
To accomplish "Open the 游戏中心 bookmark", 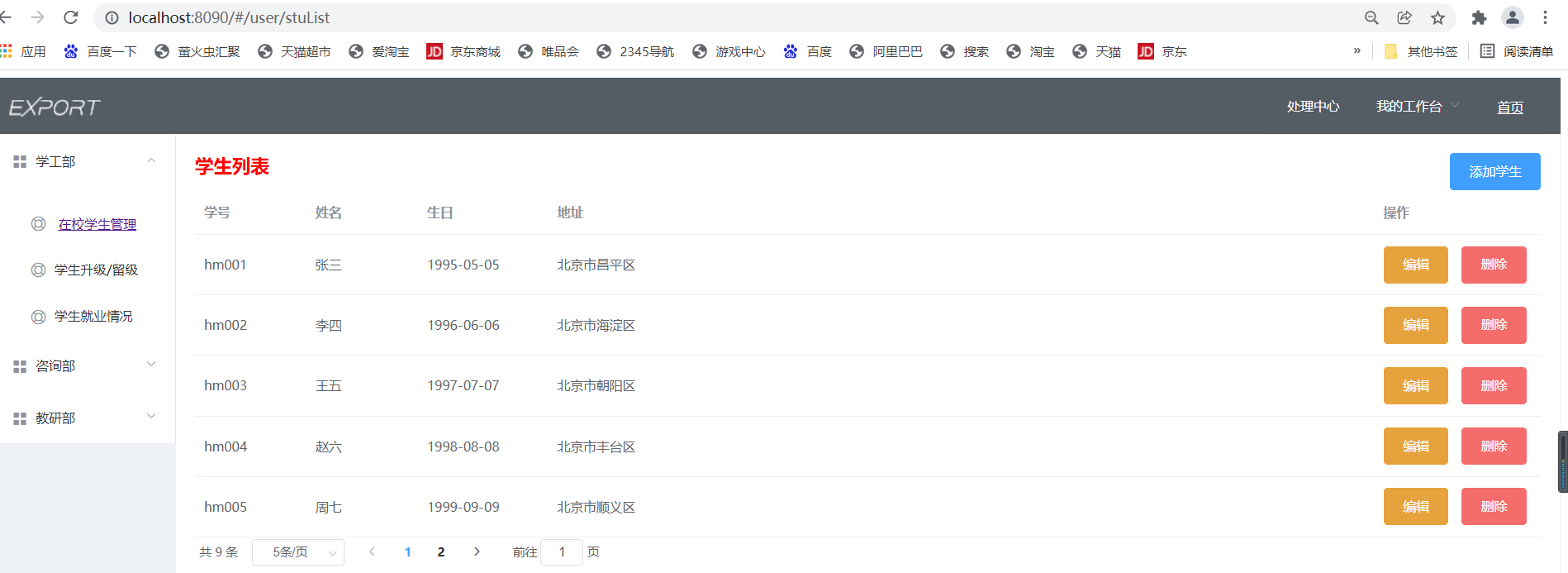I will [x=729, y=51].
